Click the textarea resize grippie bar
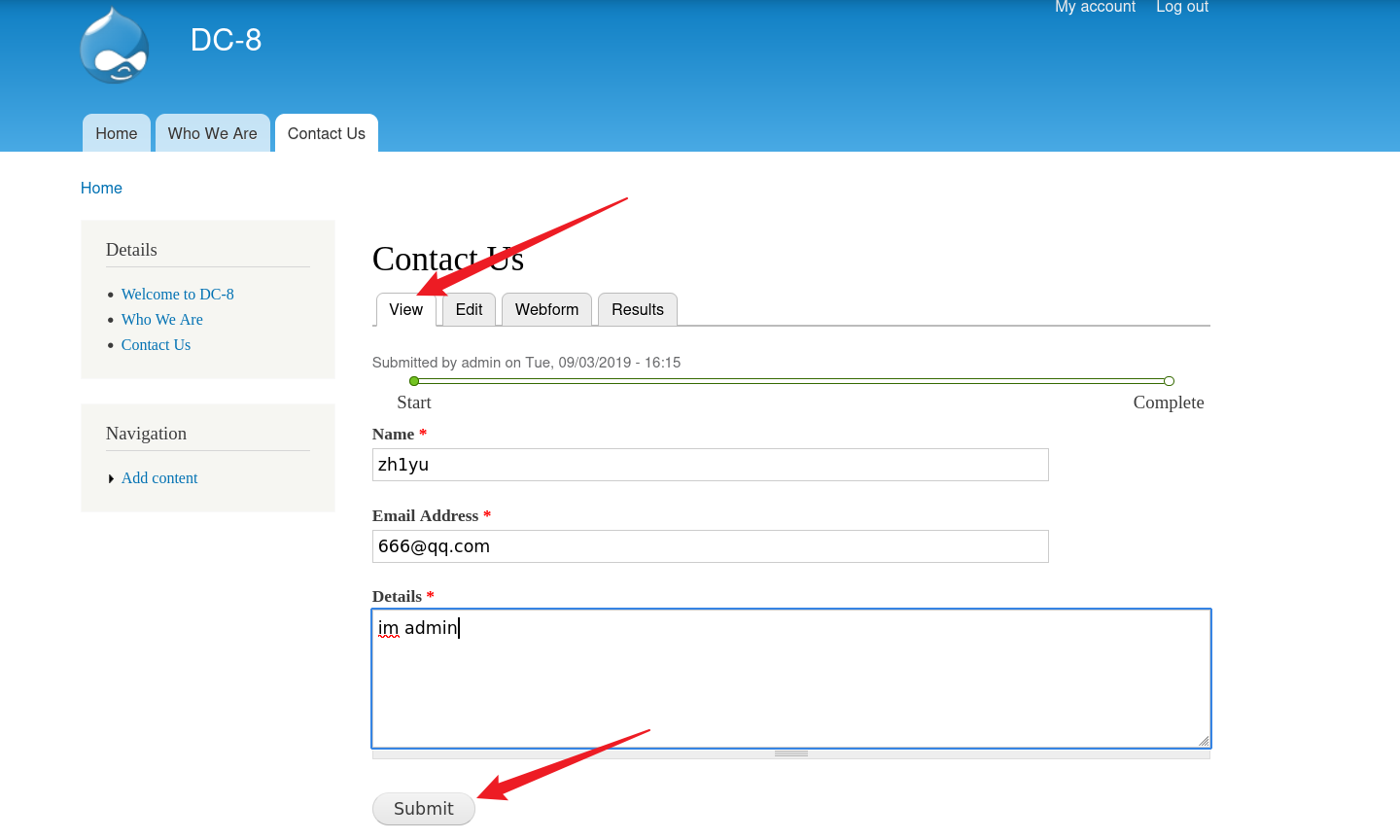Image resolution: width=1400 pixels, height=840 pixels. (790, 753)
